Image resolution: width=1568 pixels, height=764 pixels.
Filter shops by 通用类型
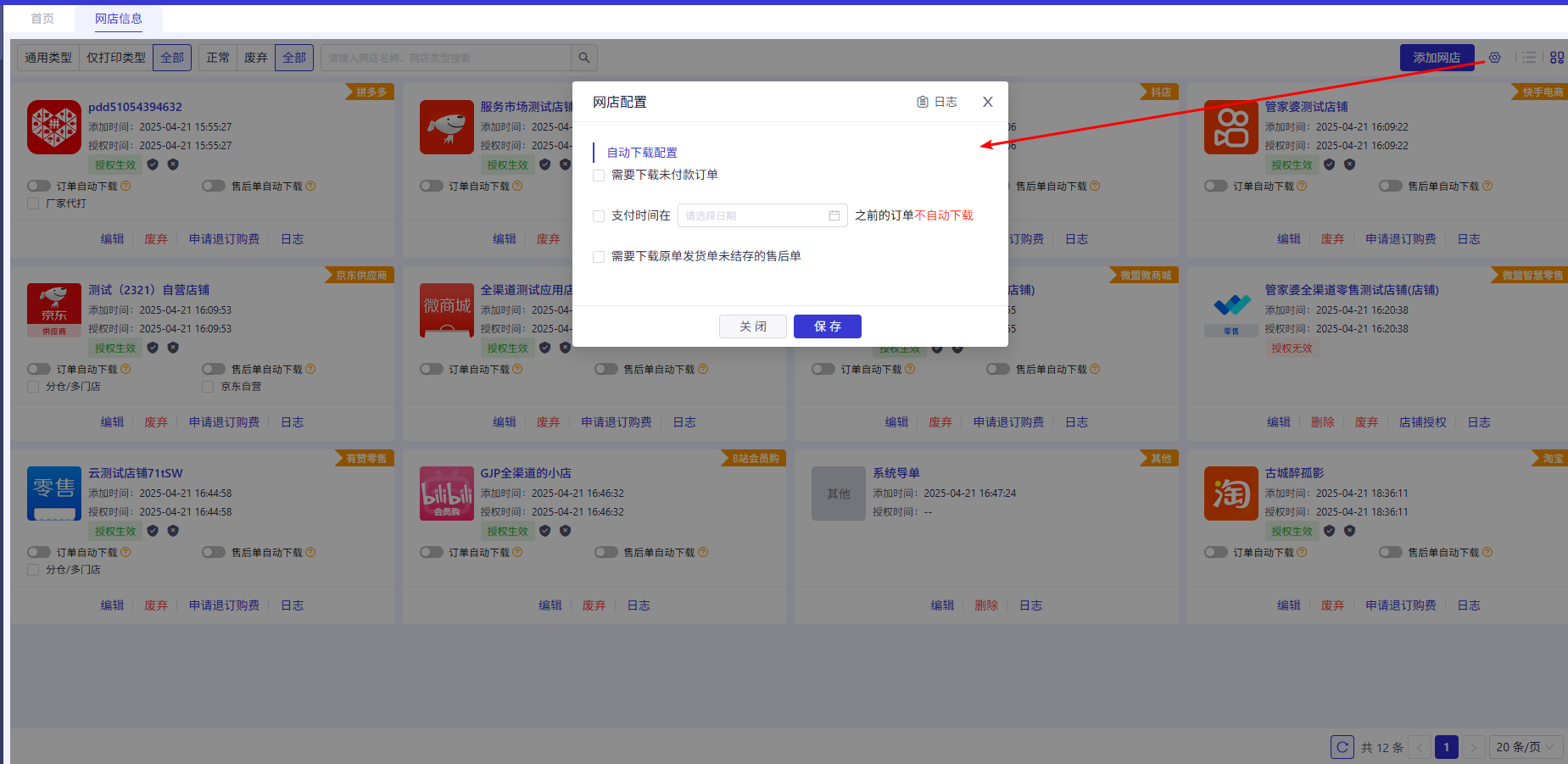pyautogui.click(x=48, y=58)
